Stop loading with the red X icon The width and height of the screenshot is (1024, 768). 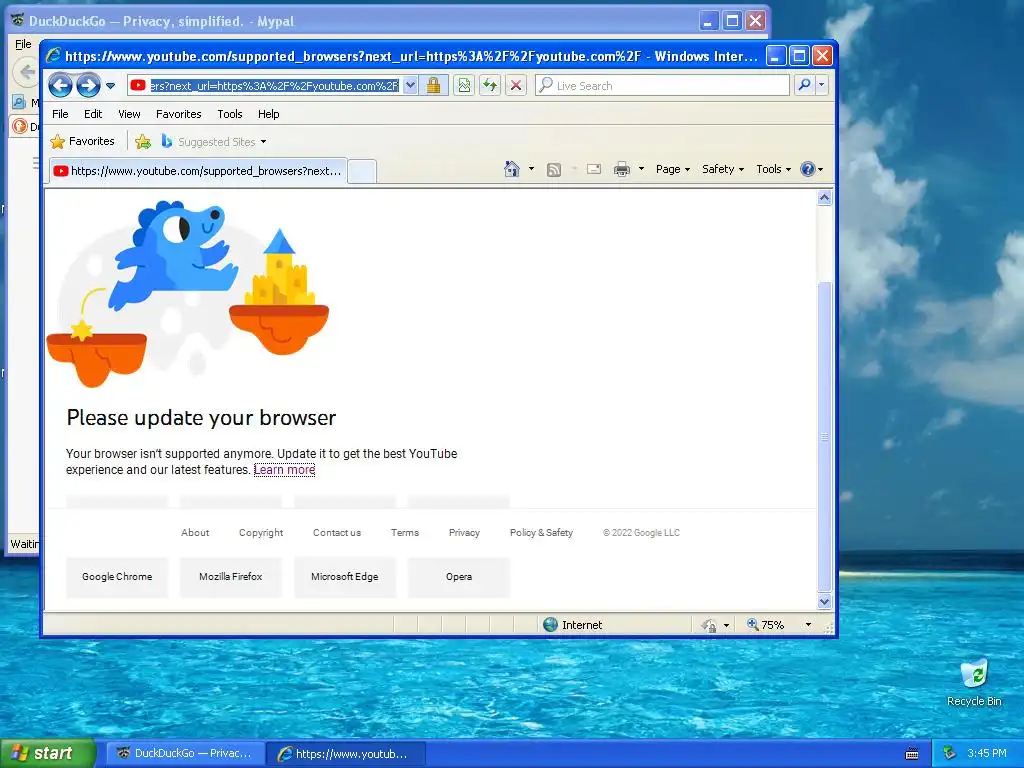pos(516,86)
